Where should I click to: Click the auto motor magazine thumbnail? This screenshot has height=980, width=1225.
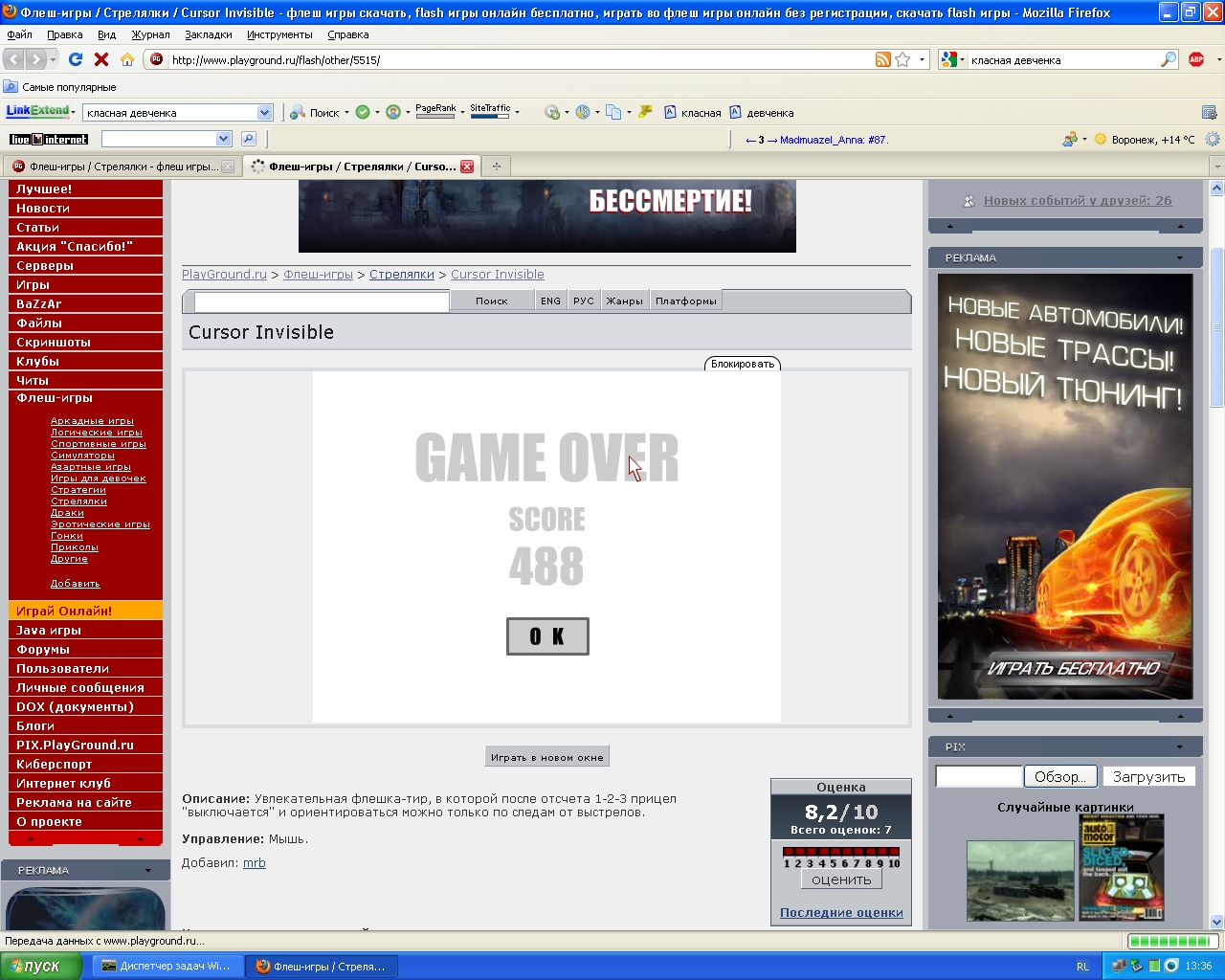[x=1122, y=867]
